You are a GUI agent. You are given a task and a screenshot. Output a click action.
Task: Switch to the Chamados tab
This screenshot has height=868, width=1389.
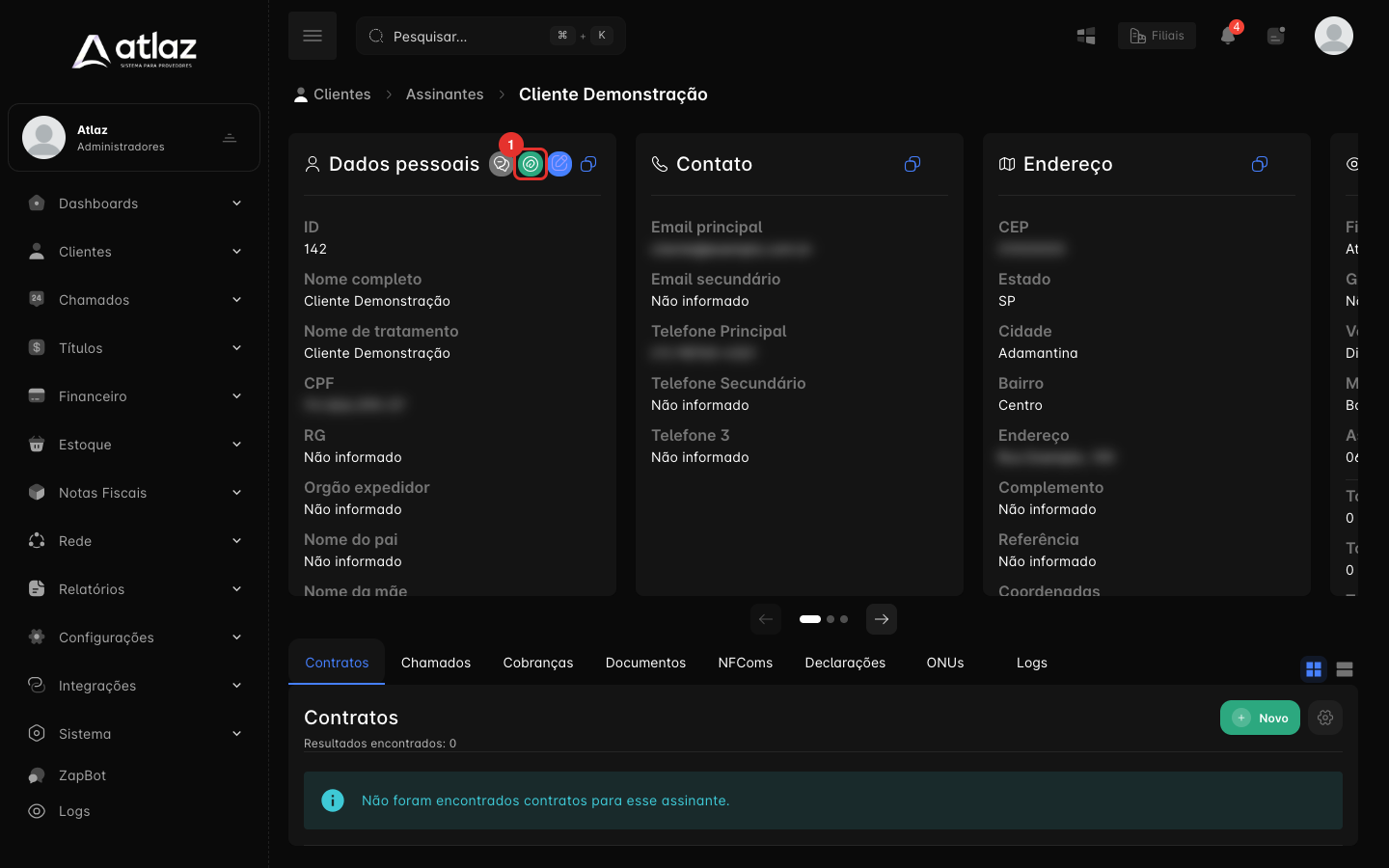coord(436,663)
